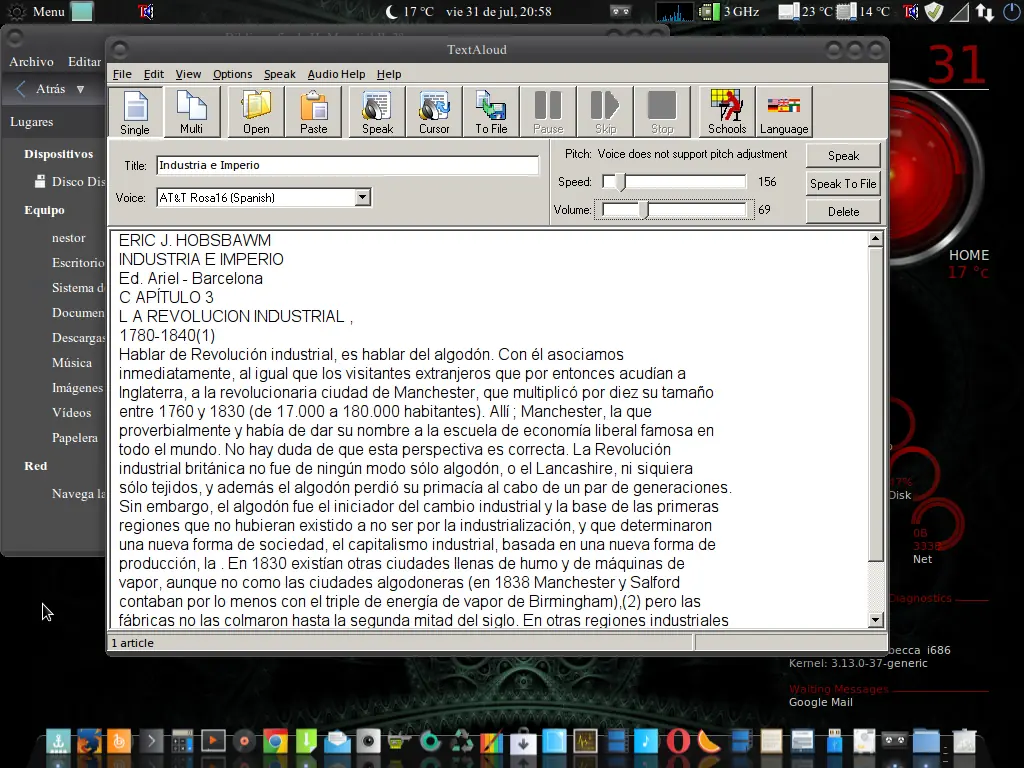Image resolution: width=1024 pixels, height=768 pixels.
Task: Click in the Title input field
Action: pos(347,165)
